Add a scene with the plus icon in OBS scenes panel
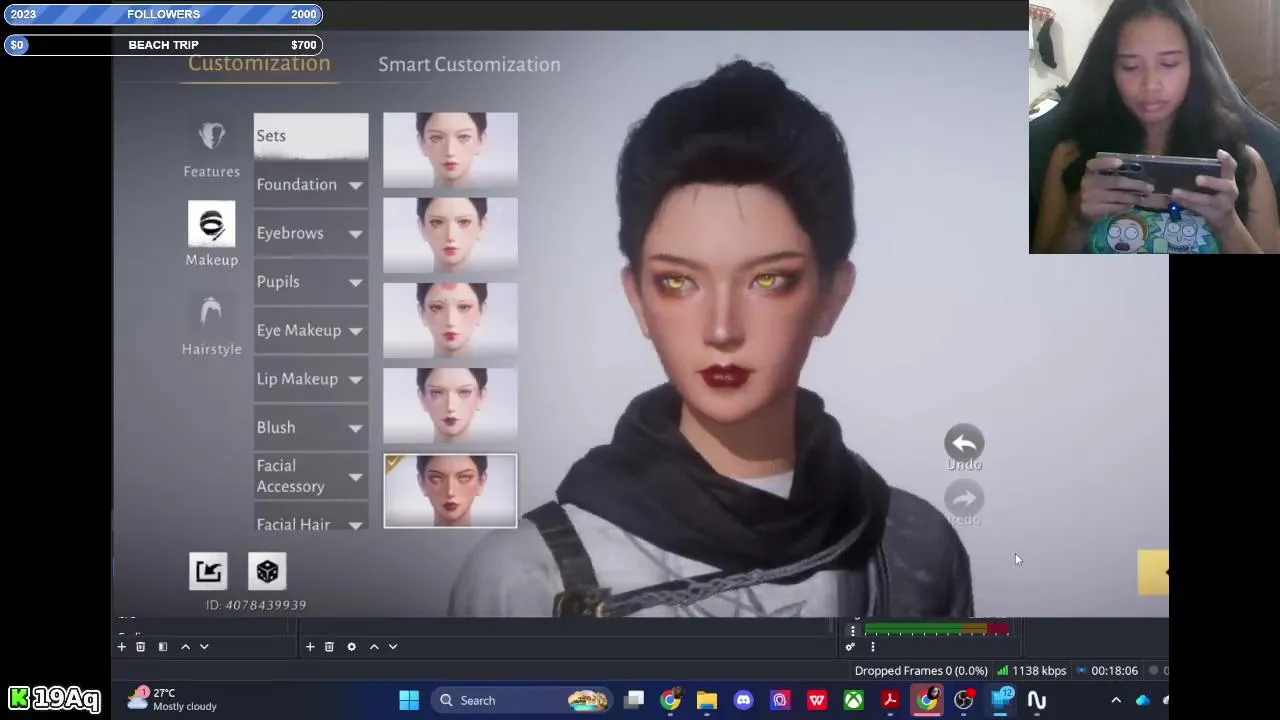The height and width of the screenshot is (720, 1280). coord(121,647)
